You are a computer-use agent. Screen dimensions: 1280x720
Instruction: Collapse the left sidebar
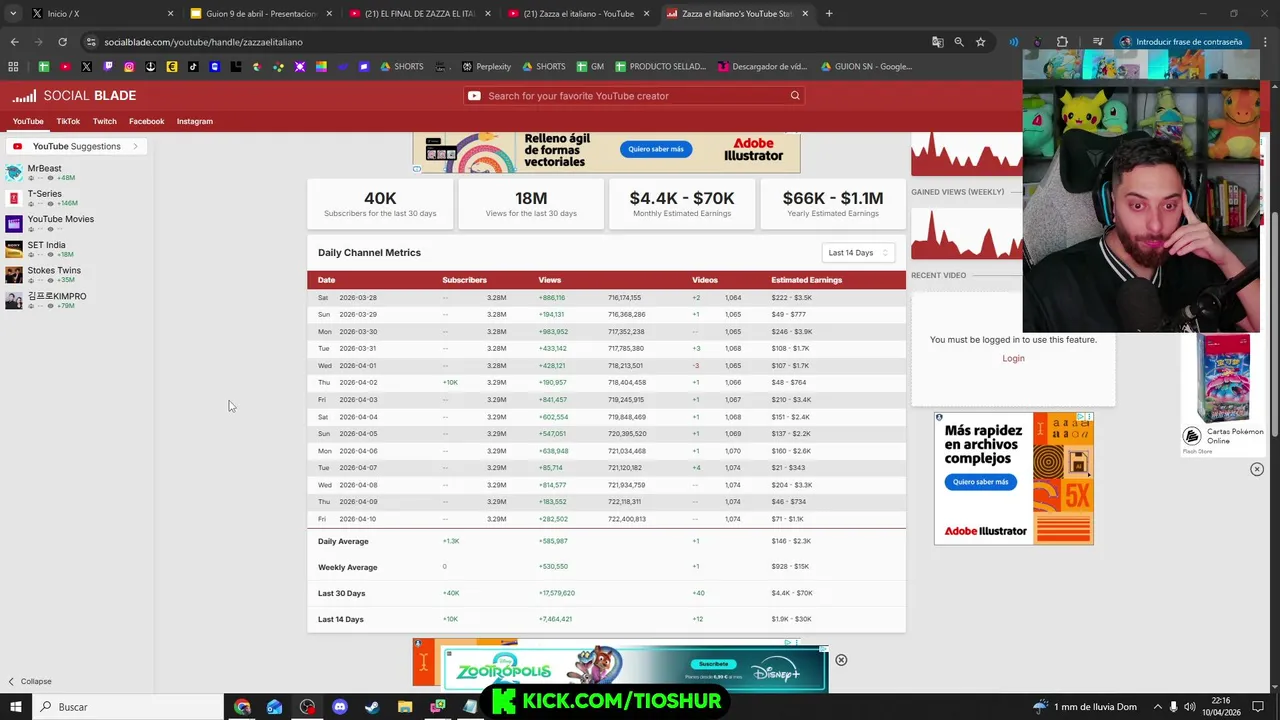30,681
